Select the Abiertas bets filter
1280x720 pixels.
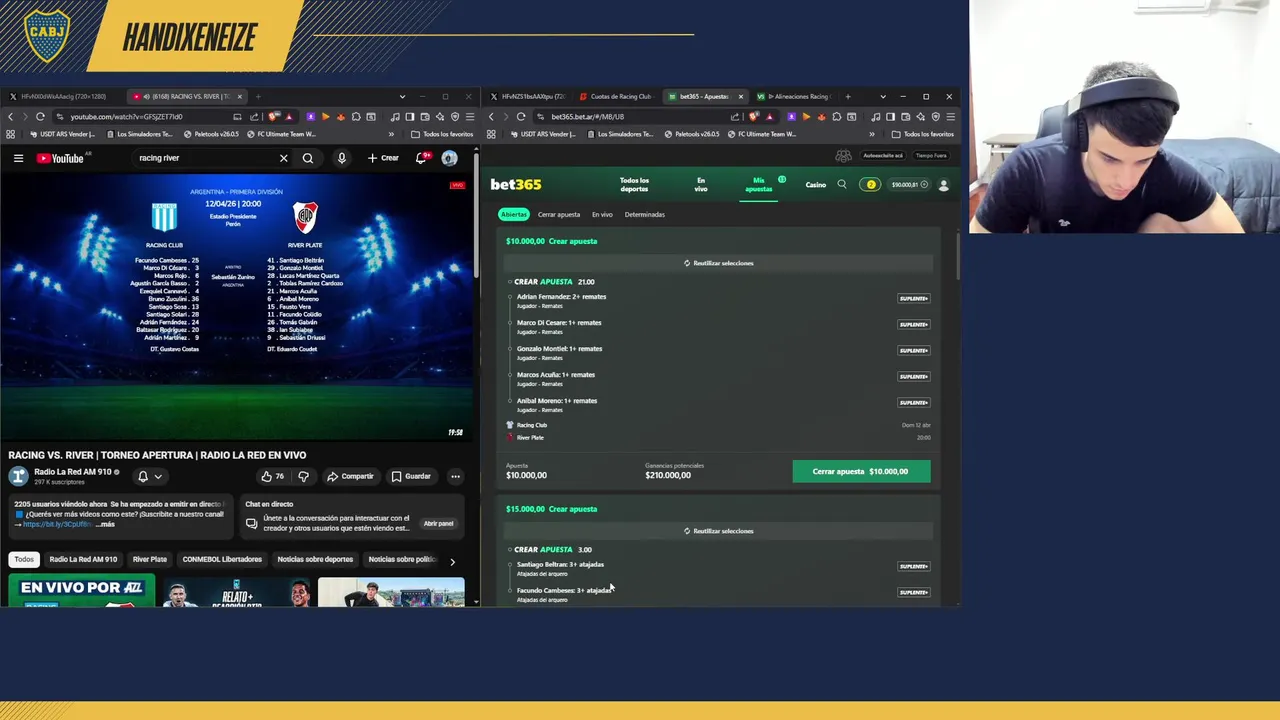click(x=514, y=214)
